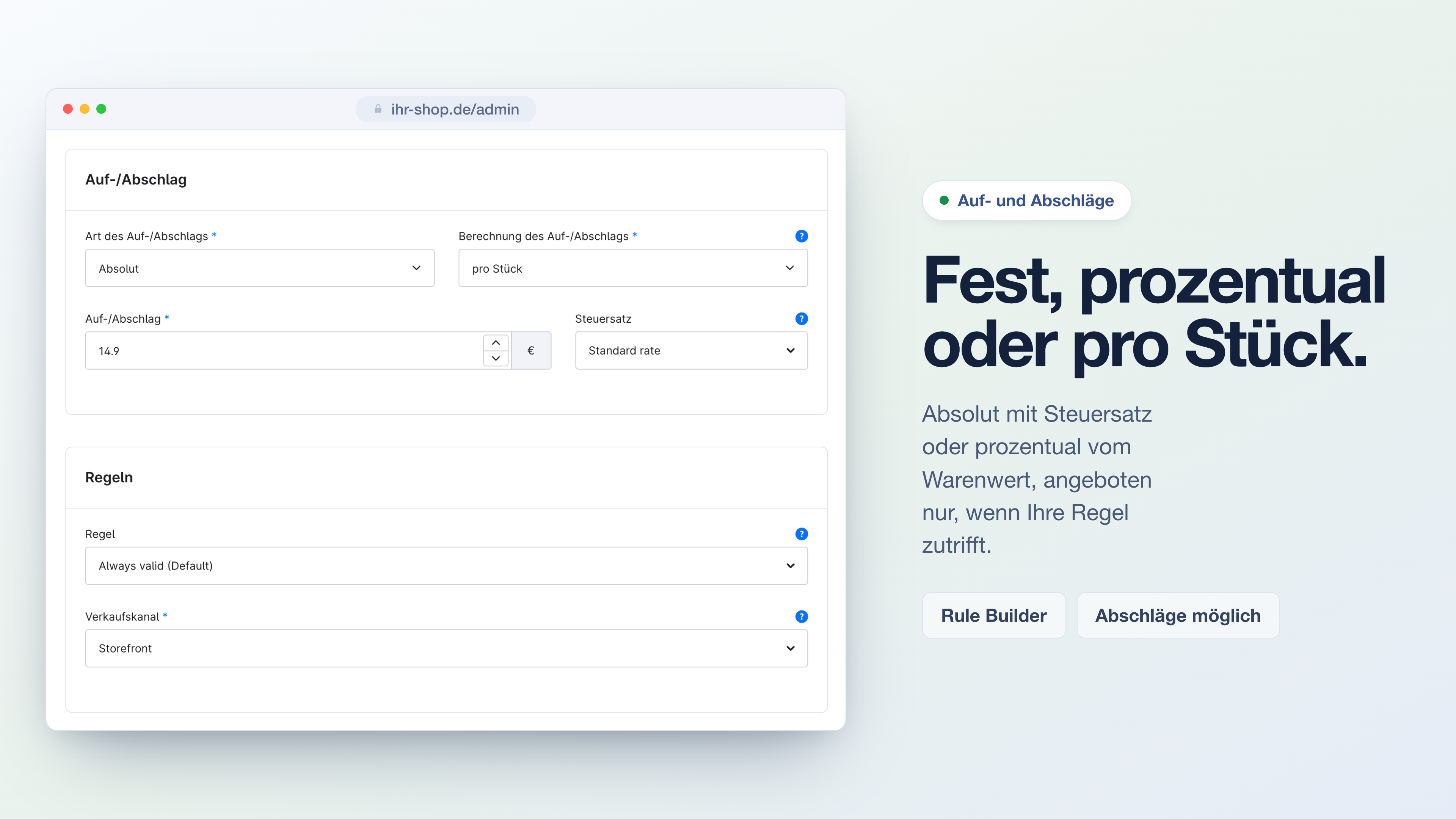The width and height of the screenshot is (1456, 819).
Task: Click the green maximize window button
Action: 101,108
